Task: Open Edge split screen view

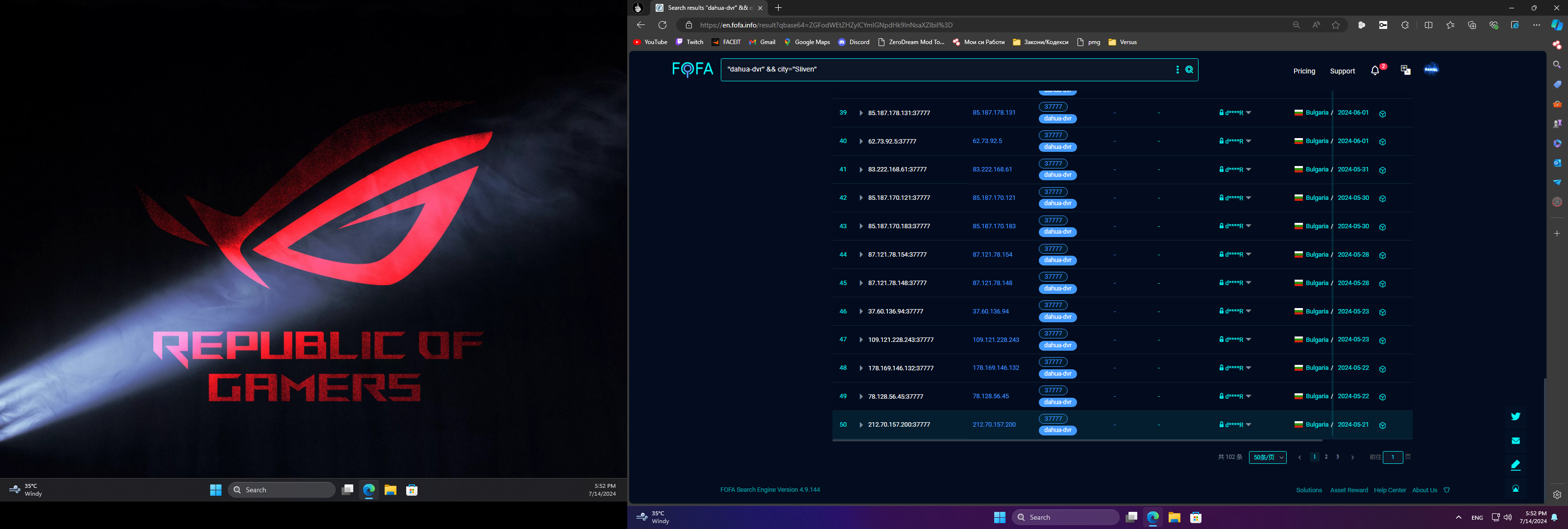Action: tap(1428, 25)
